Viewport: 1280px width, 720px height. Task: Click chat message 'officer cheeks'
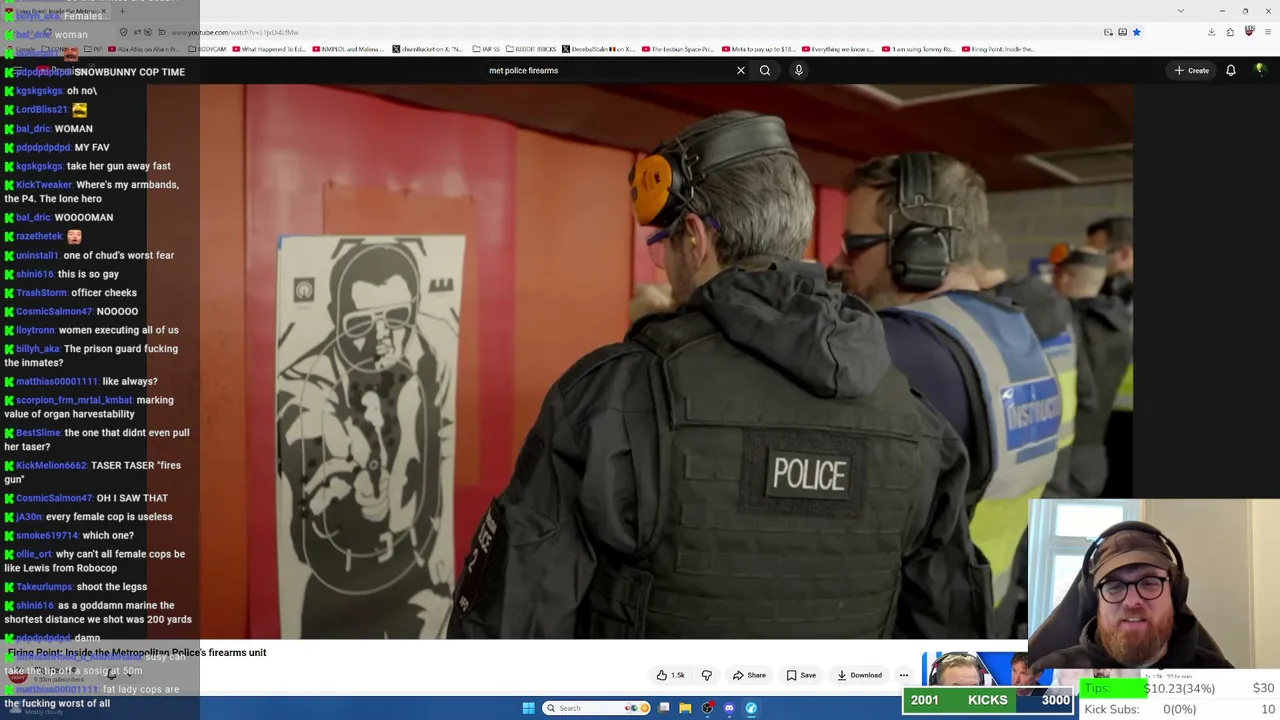click(x=104, y=293)
